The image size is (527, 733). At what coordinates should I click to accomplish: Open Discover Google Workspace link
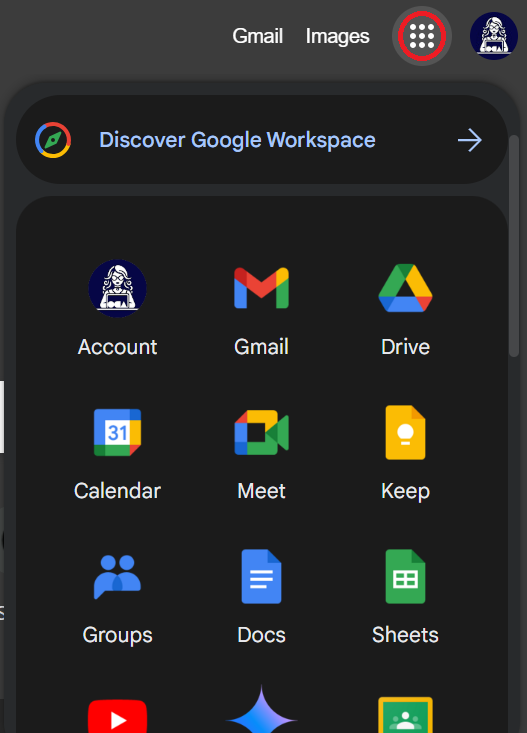click(262, 139)
